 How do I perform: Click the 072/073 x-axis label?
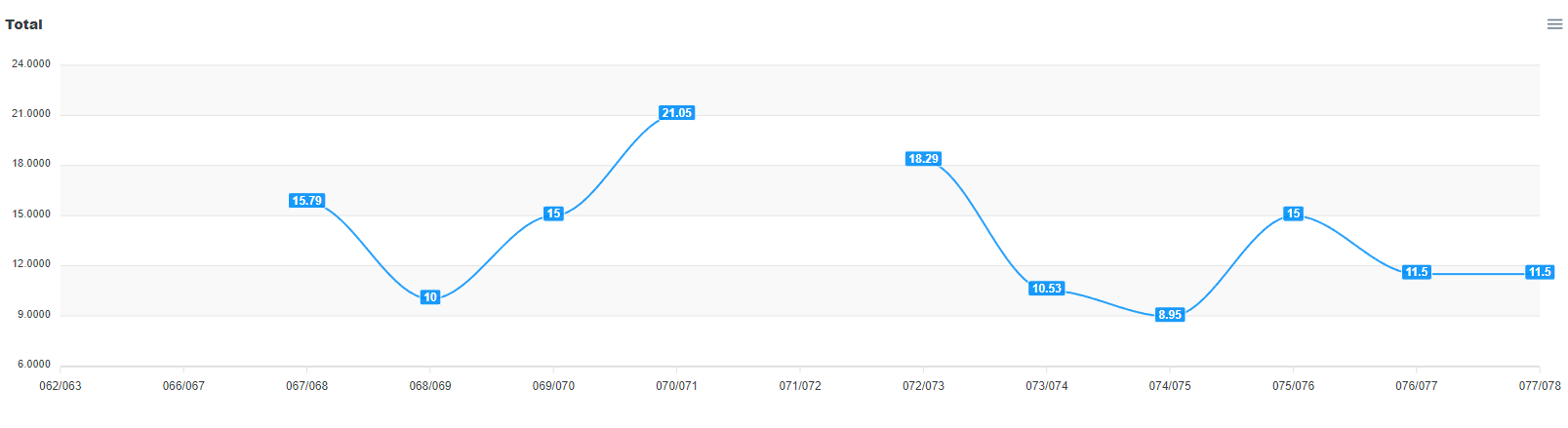[x=923, y=386]
